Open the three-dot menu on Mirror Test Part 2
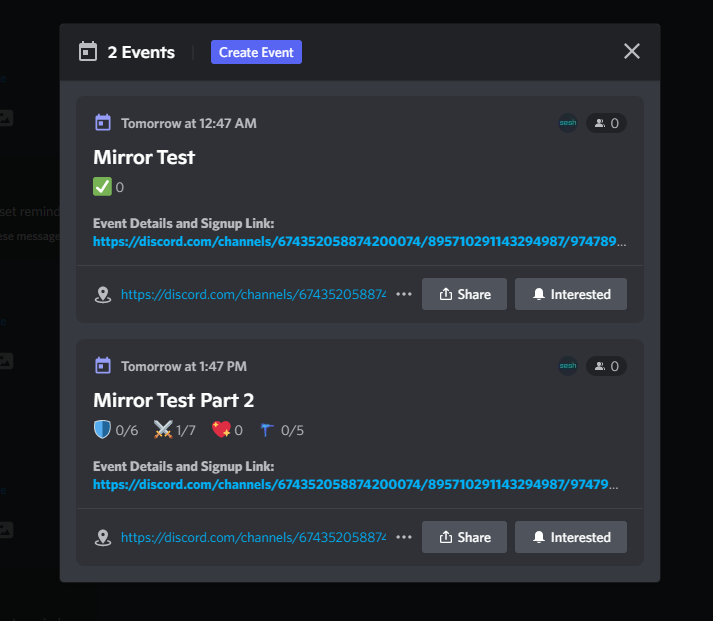Viewport: 713px width, 621px height. (x=404, y=537)
